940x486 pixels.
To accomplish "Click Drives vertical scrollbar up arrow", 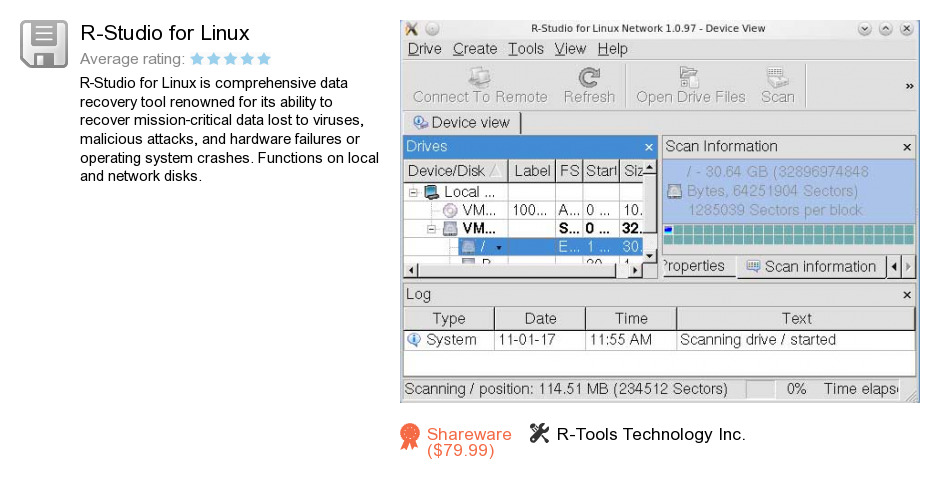I will [x=650, y=168].
